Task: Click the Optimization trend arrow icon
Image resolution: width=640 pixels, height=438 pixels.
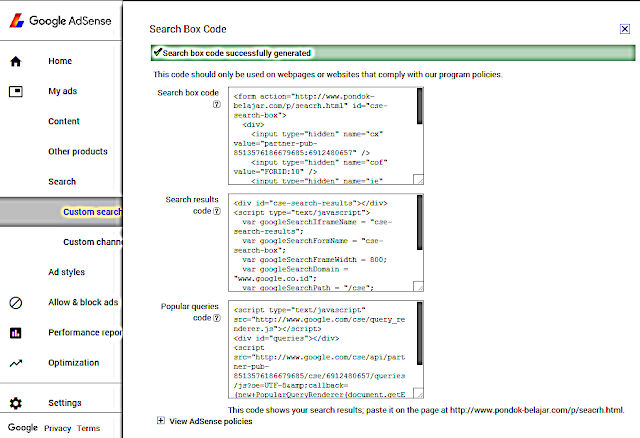Action: [16, 363]
